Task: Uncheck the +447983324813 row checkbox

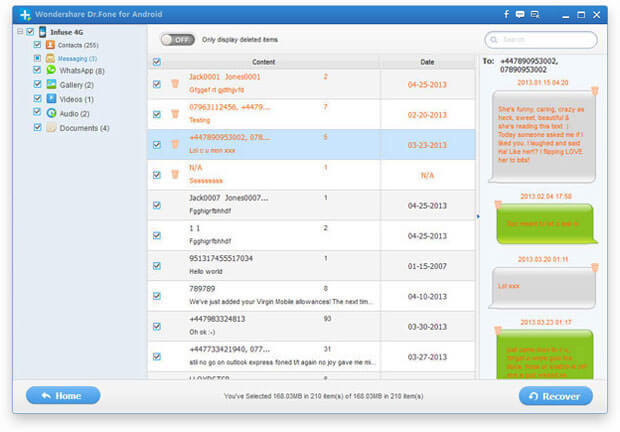Action: pyautogui.click(x=157, y=326)
